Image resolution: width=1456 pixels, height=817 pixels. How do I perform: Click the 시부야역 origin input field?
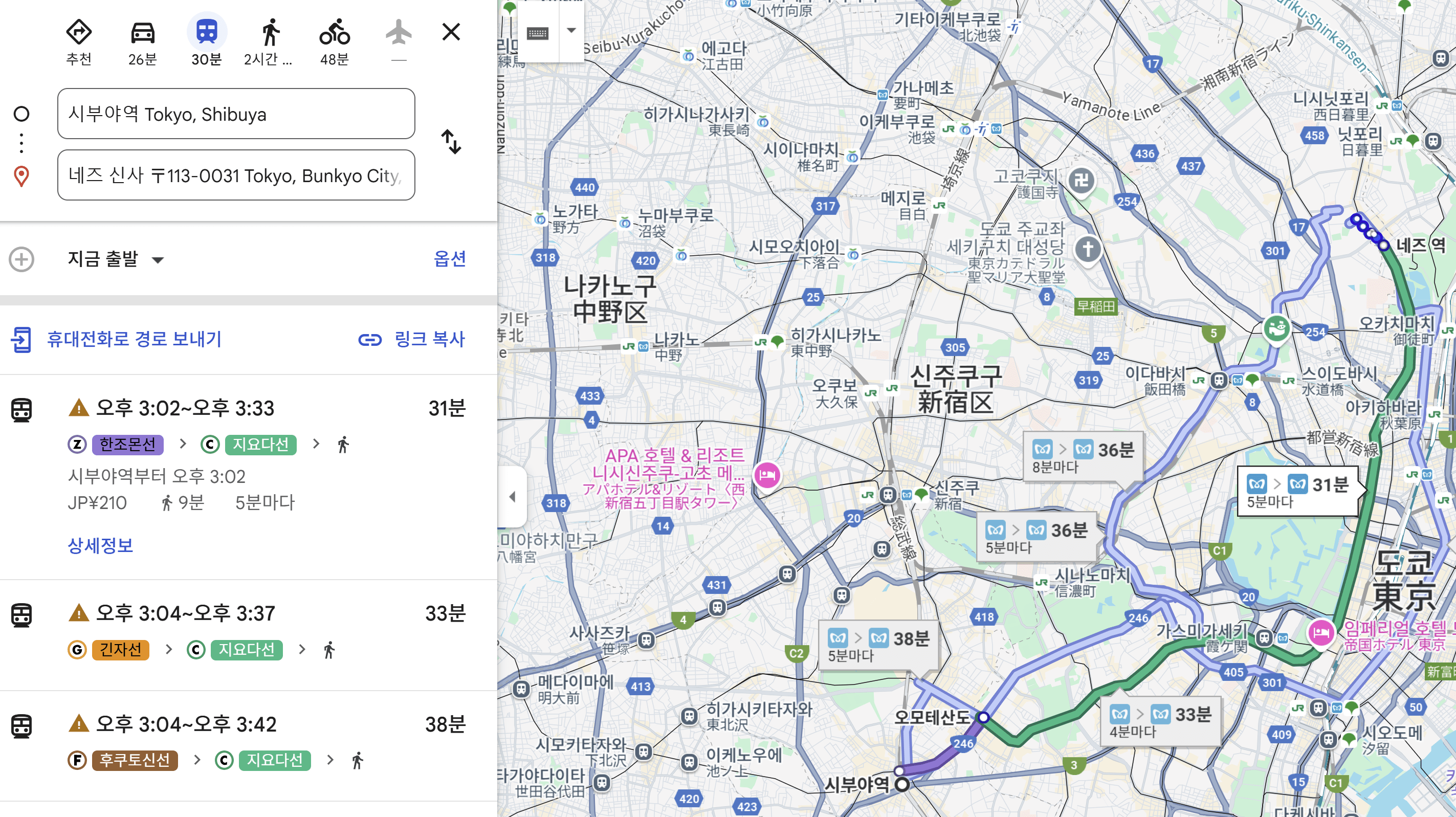(236, 114)
